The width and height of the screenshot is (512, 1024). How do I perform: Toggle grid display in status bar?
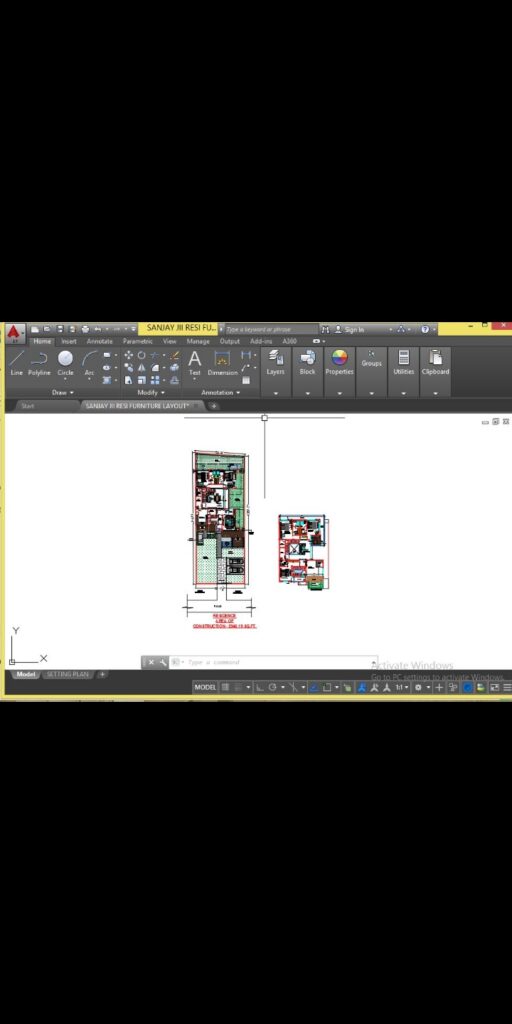point(225,687)
